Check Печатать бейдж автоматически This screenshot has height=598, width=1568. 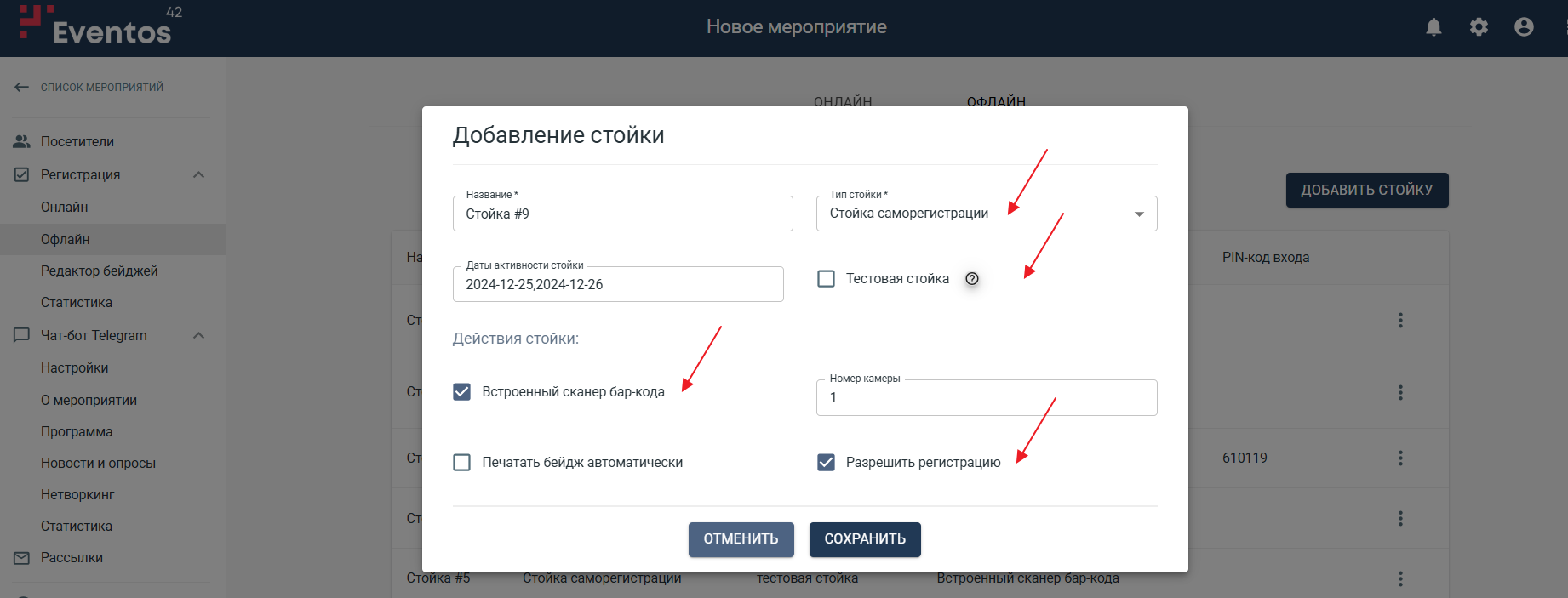pos(462,463)
